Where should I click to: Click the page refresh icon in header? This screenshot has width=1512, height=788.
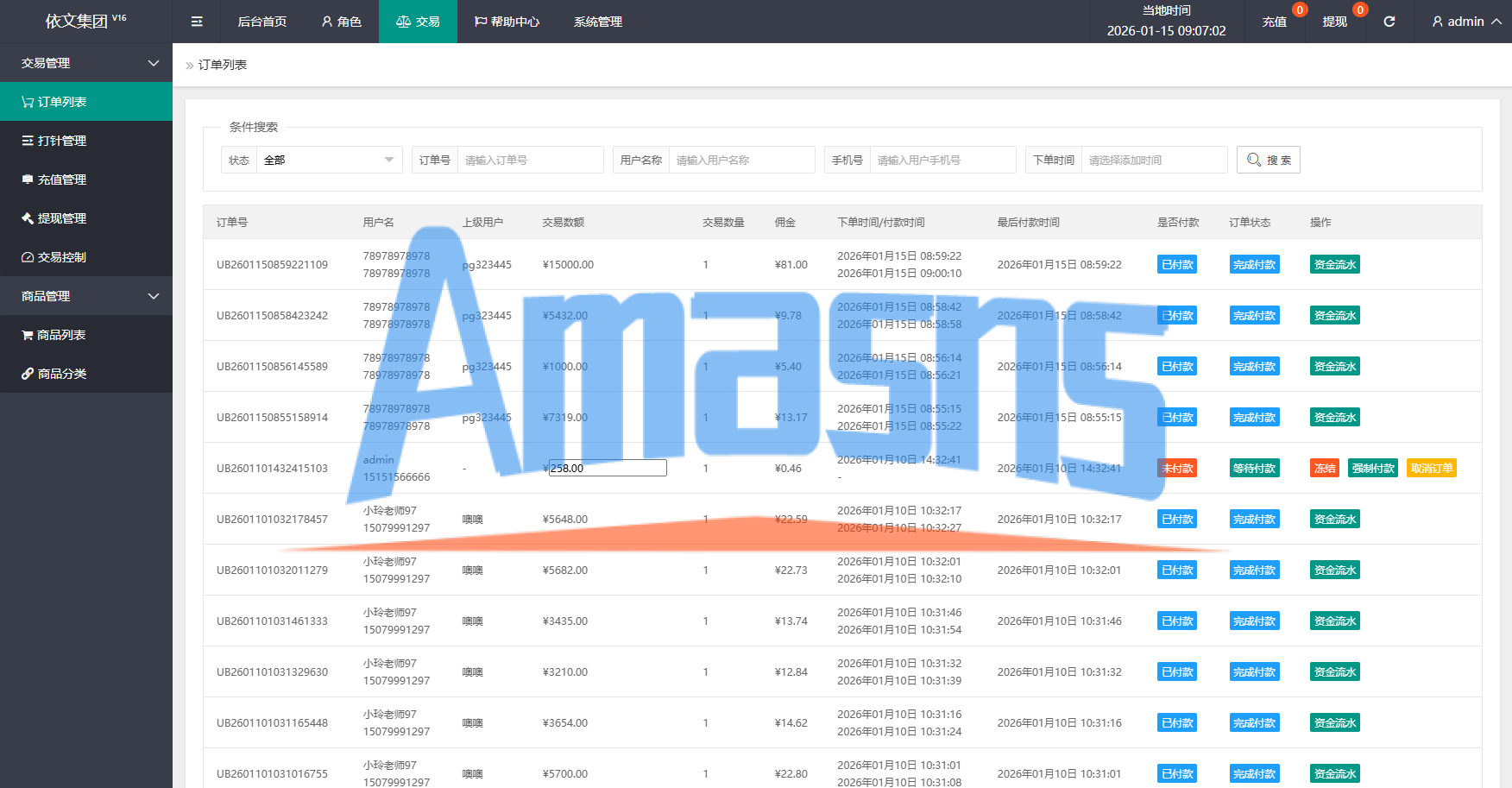tap(1389, 22)
